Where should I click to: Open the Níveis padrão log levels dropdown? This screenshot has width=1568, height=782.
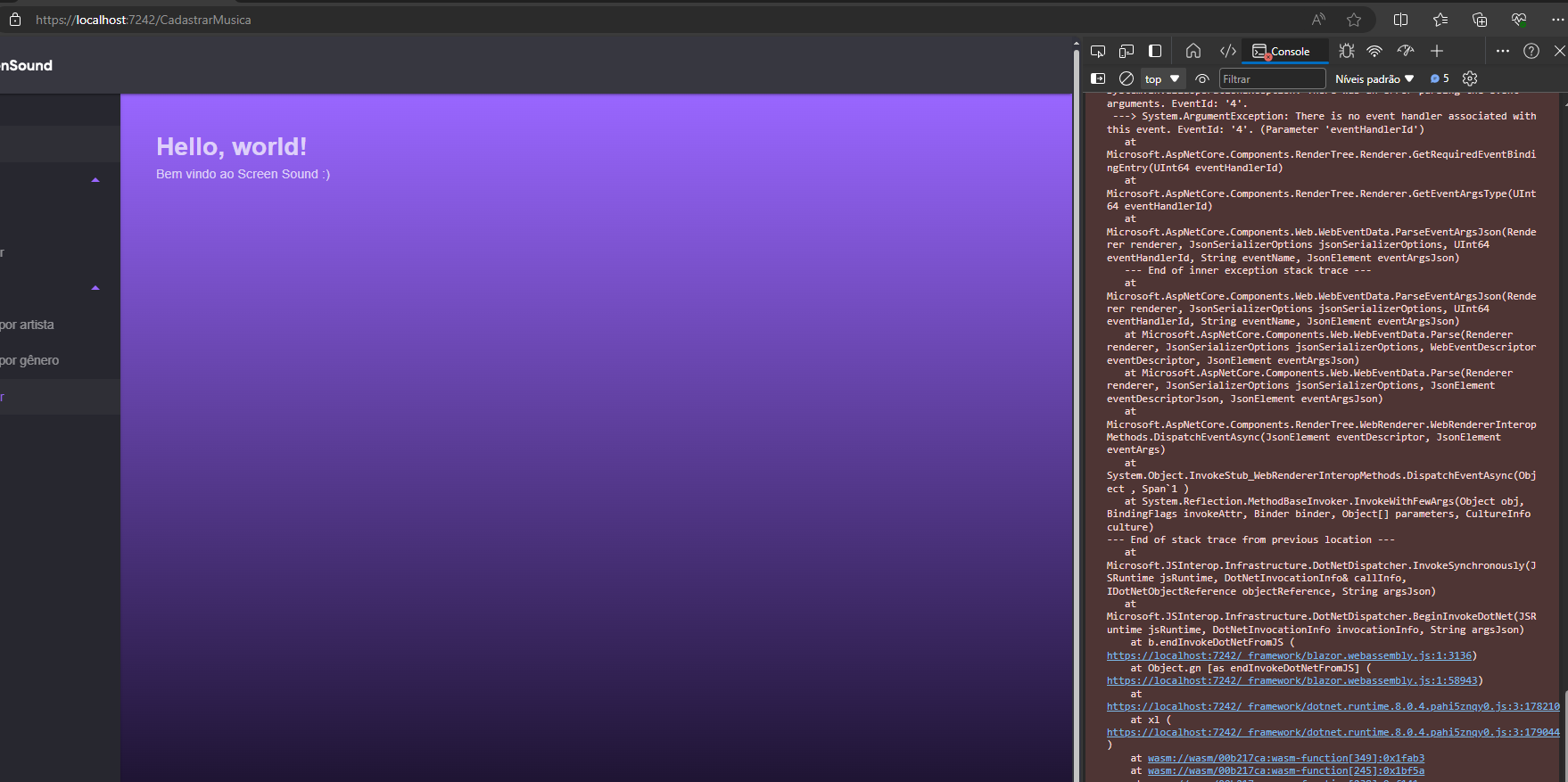(1374, 79)
